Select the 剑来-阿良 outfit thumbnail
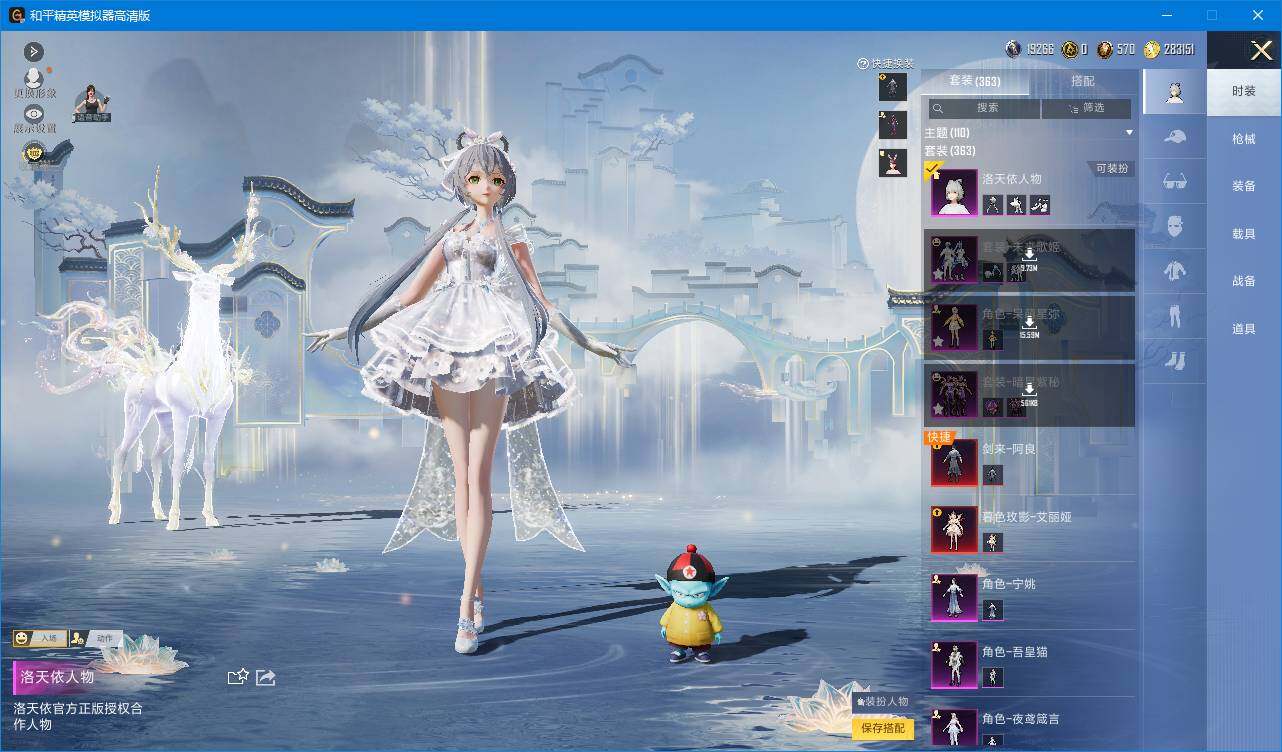Viewport: 1282px width, 752px height. click(x=954, y=463)
